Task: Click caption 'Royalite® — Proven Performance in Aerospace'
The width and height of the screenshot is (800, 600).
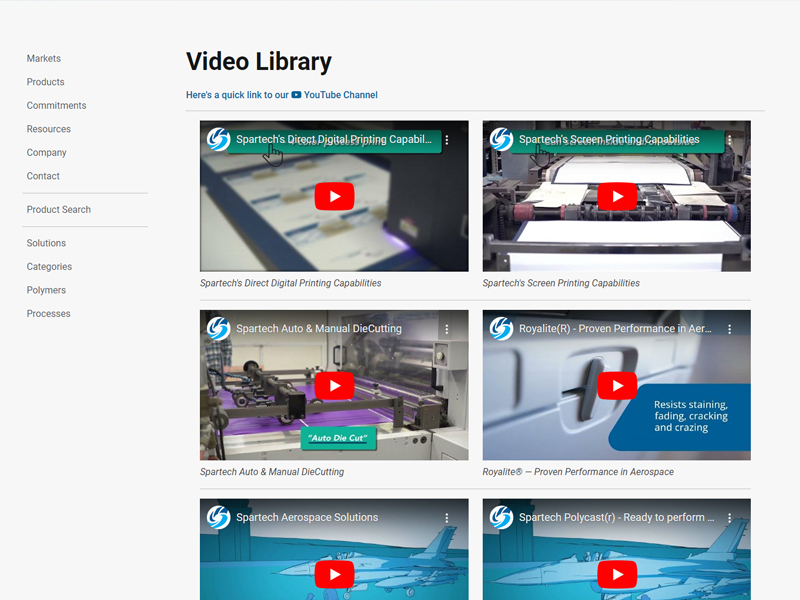Action: (578, 472)
